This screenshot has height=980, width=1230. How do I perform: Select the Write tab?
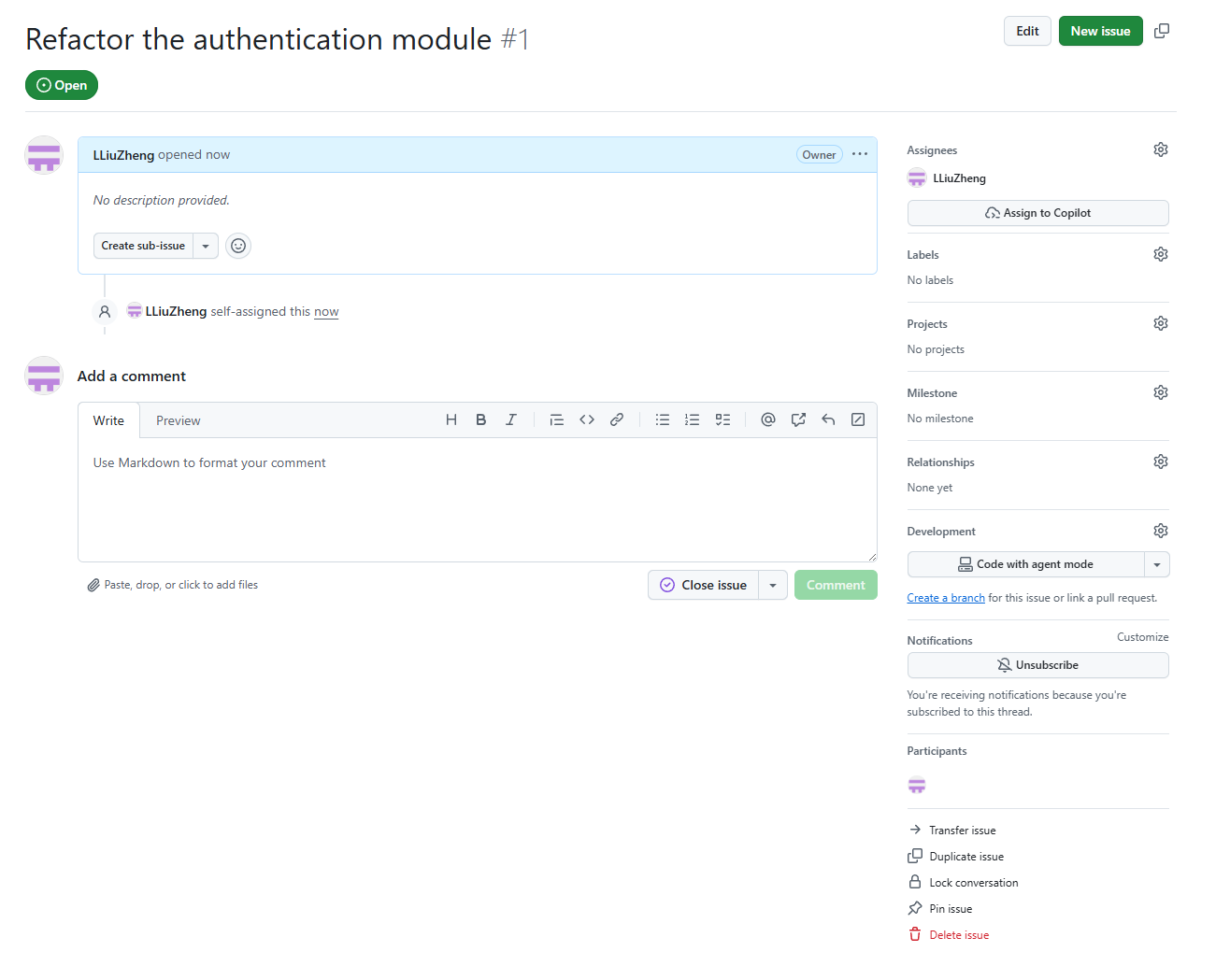[x=108, y=420]
